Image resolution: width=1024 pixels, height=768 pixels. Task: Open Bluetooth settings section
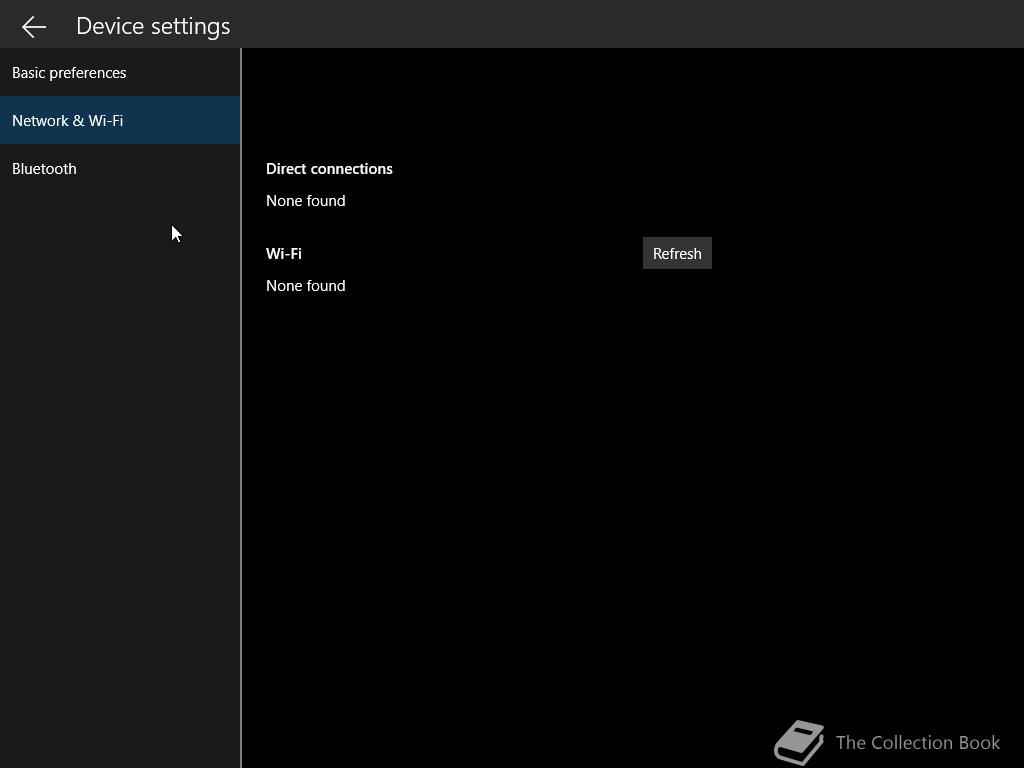pyautogui.click(x=120, y=168)
